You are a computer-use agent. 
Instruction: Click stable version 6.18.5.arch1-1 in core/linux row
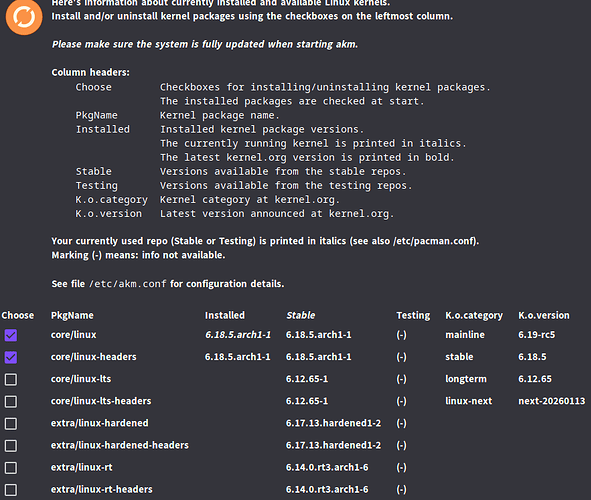318,335
